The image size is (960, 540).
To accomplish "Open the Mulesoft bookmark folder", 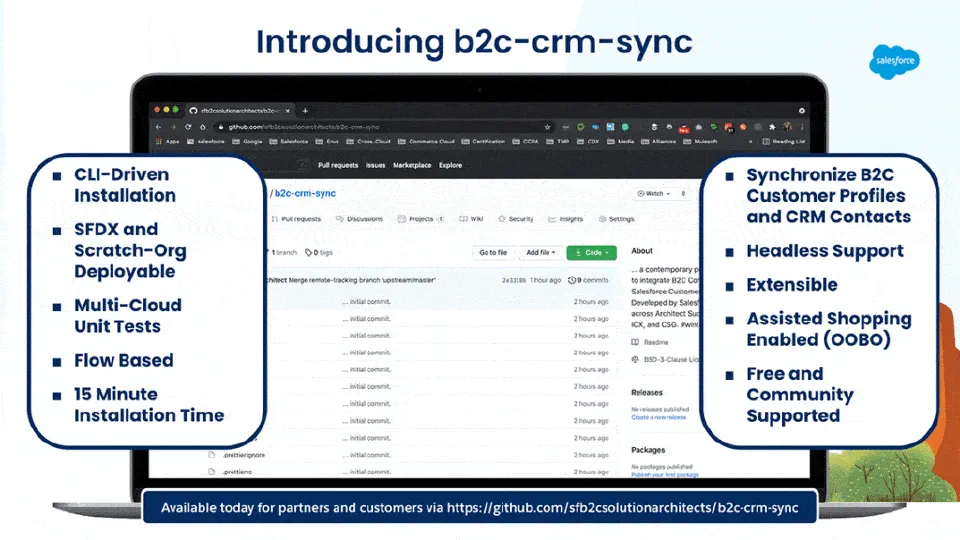I will pos(700,141).
